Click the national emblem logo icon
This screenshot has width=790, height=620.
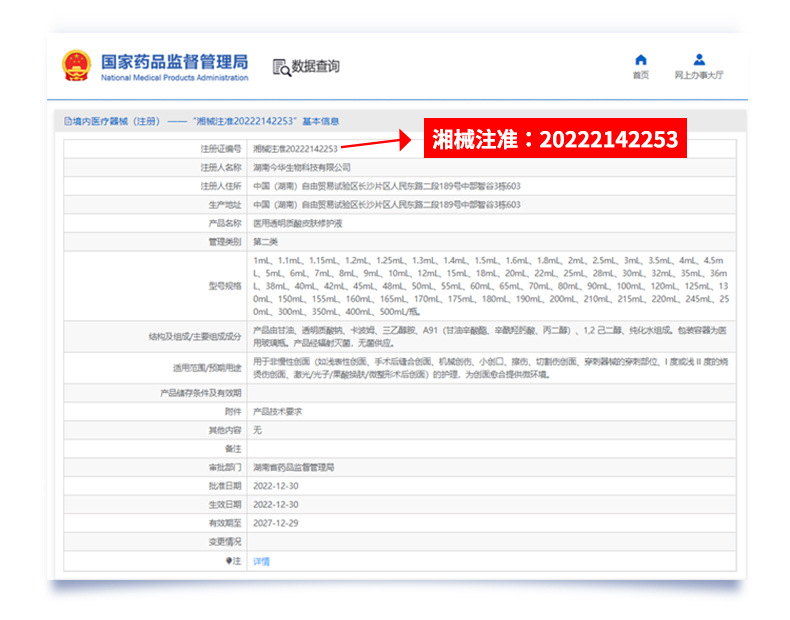[76, 67]
